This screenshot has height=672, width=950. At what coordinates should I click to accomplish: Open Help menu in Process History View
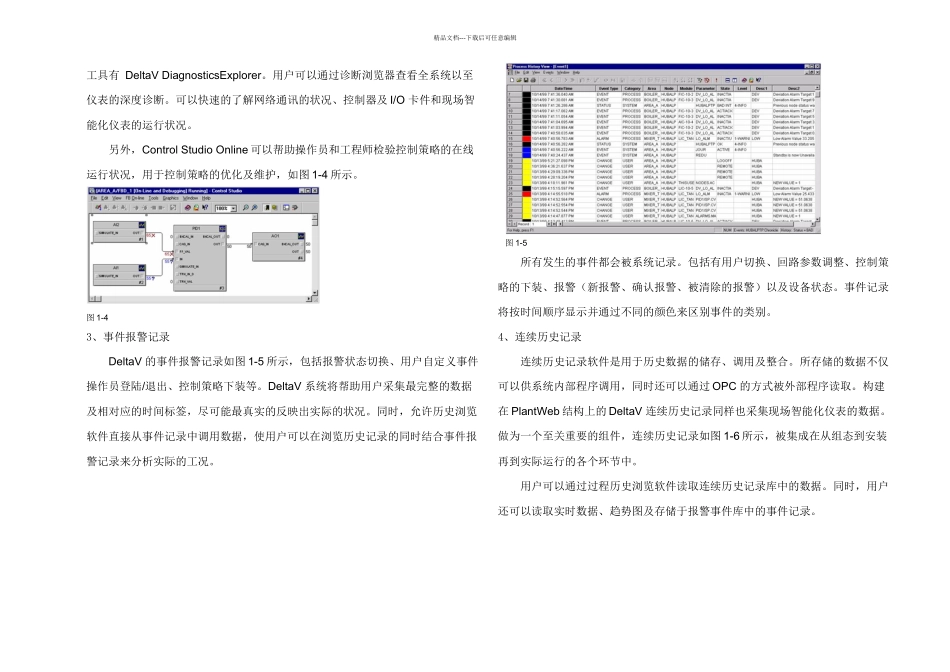click(x=576, y=73)
